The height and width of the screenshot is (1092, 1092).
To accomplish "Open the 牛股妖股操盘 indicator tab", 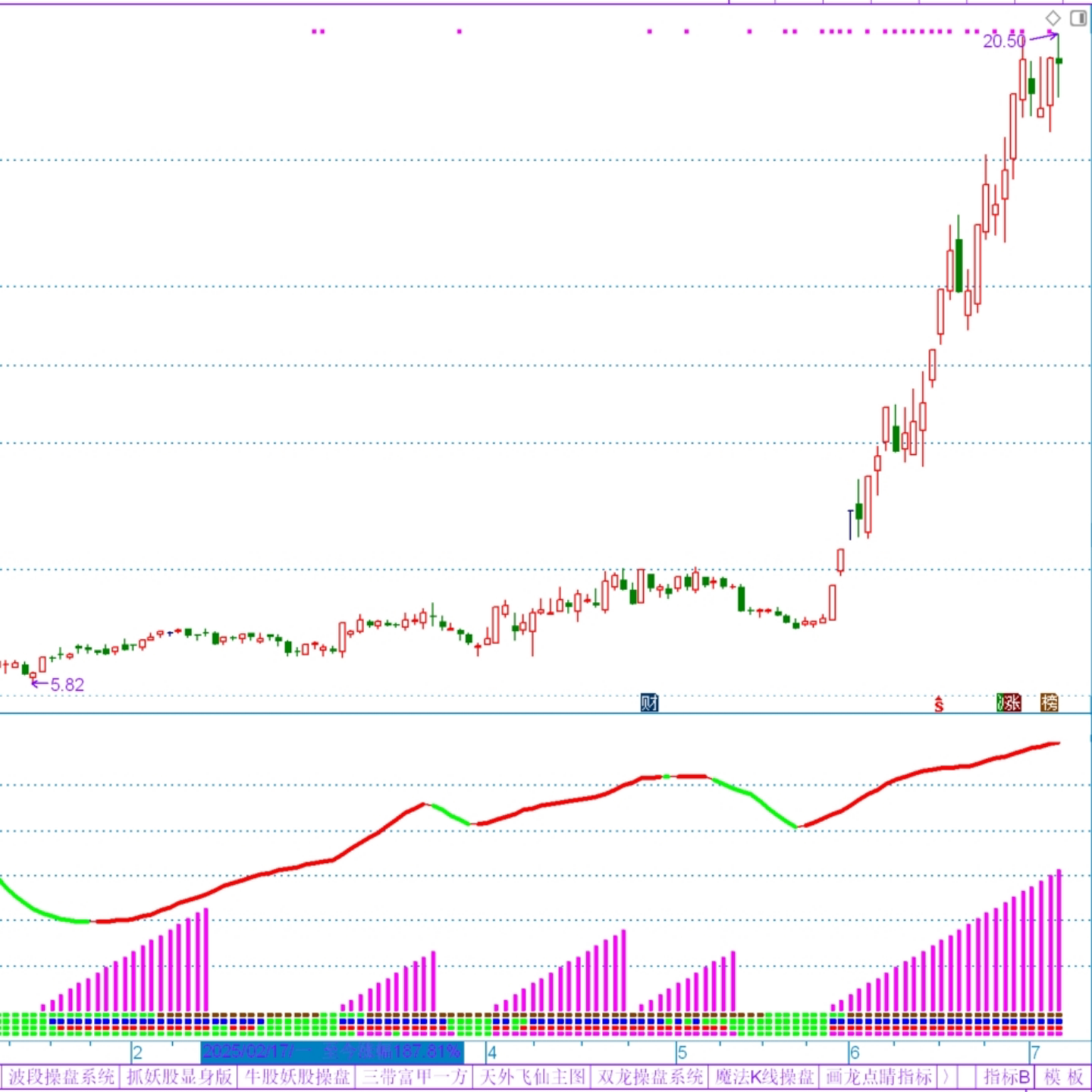I will tap(297, 1077).
